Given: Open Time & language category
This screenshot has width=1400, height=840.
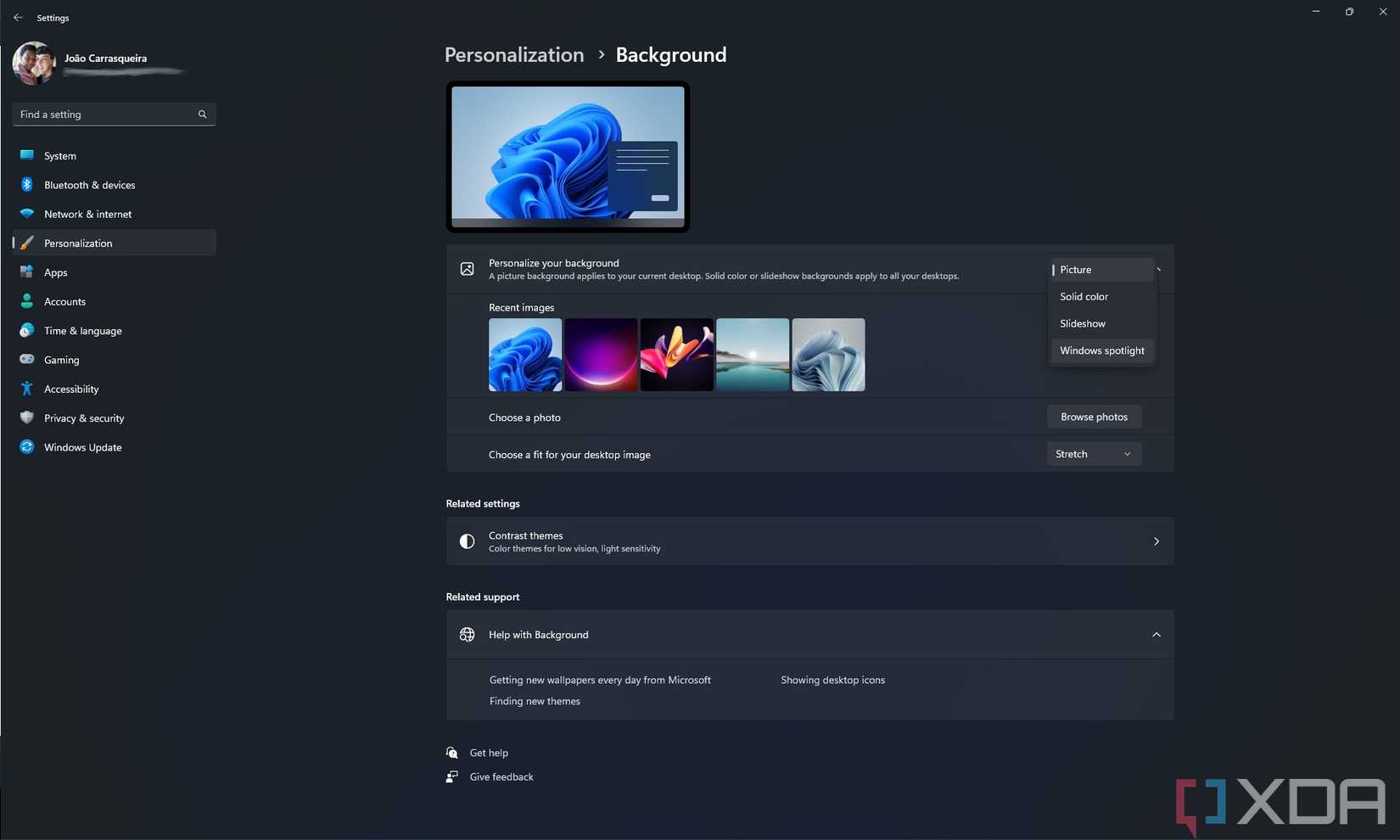Looking at the screenshot, I should click(114, 330).
